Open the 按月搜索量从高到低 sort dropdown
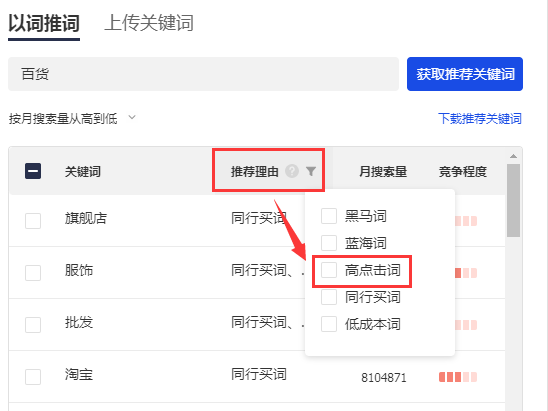Viewport: 548px width, 411px height. [72, 118]
